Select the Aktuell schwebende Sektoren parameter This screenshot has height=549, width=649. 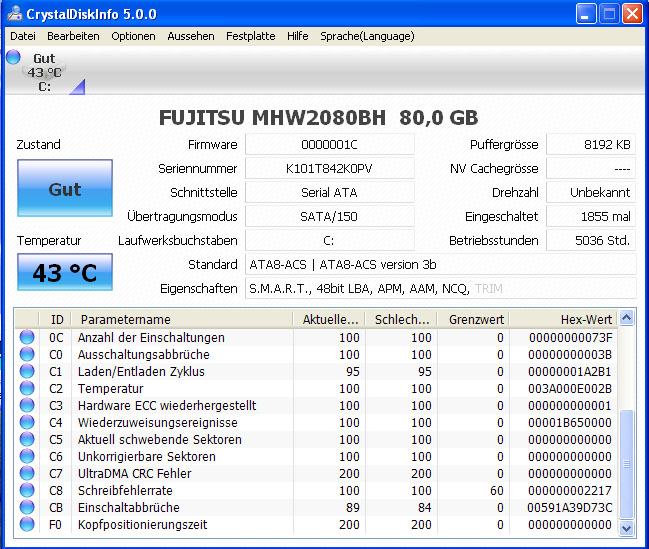click(159, 439)
